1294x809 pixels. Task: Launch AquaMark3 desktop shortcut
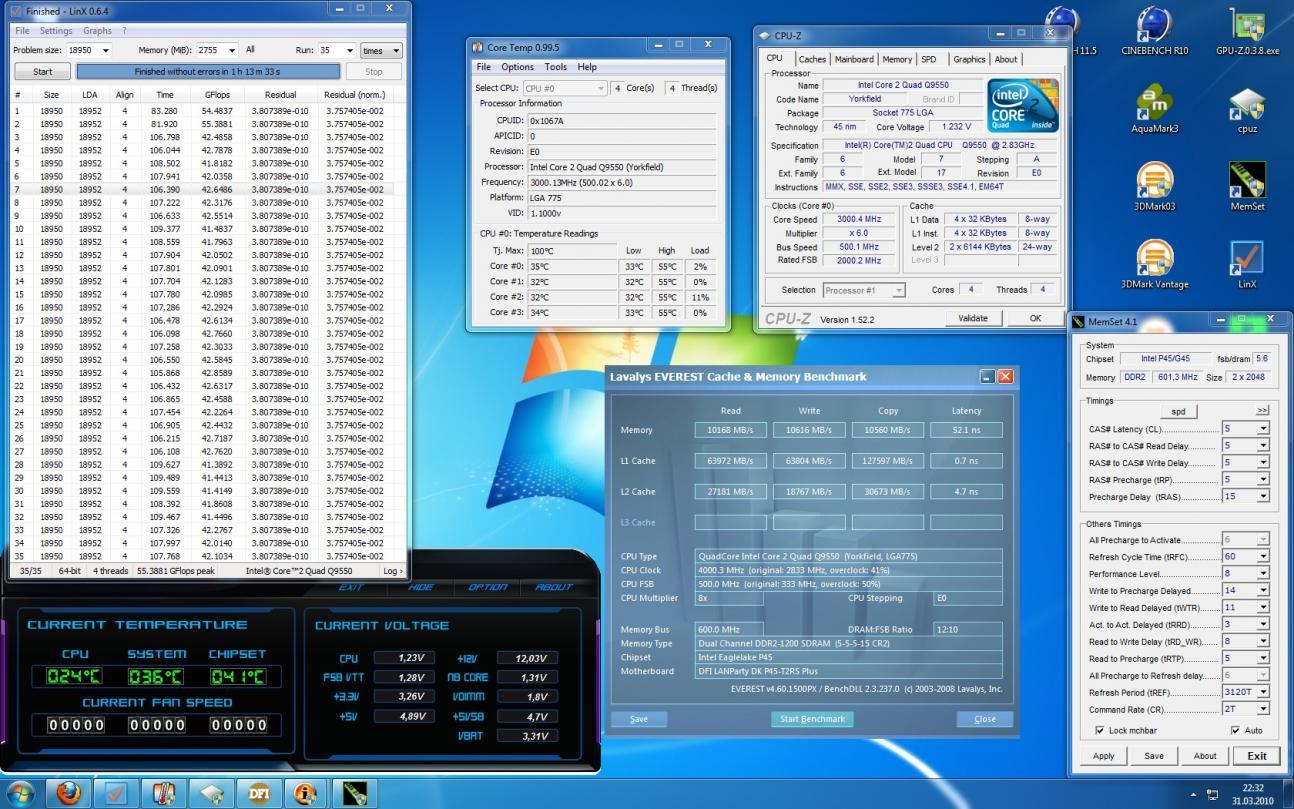(1154, 109)
